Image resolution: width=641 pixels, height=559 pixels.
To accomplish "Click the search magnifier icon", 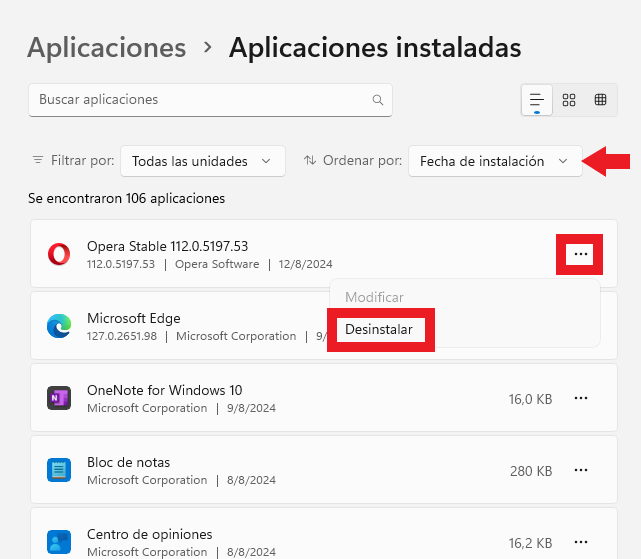I will 378,100.
